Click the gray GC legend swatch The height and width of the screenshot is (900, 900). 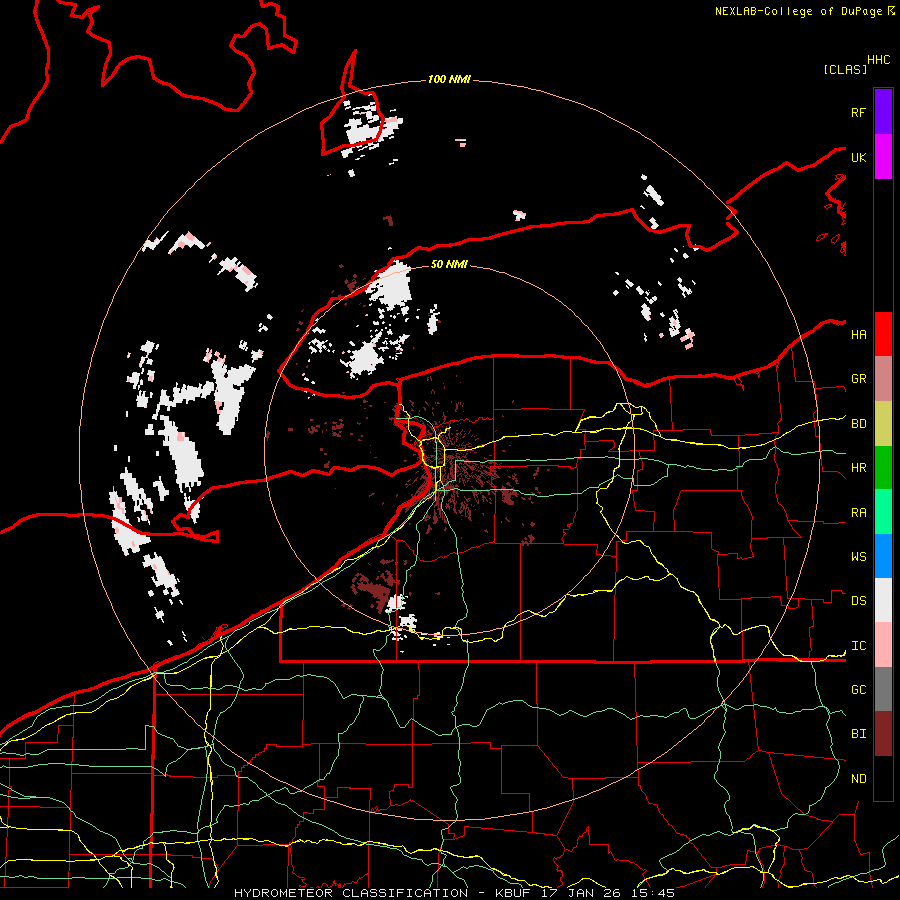883,689
